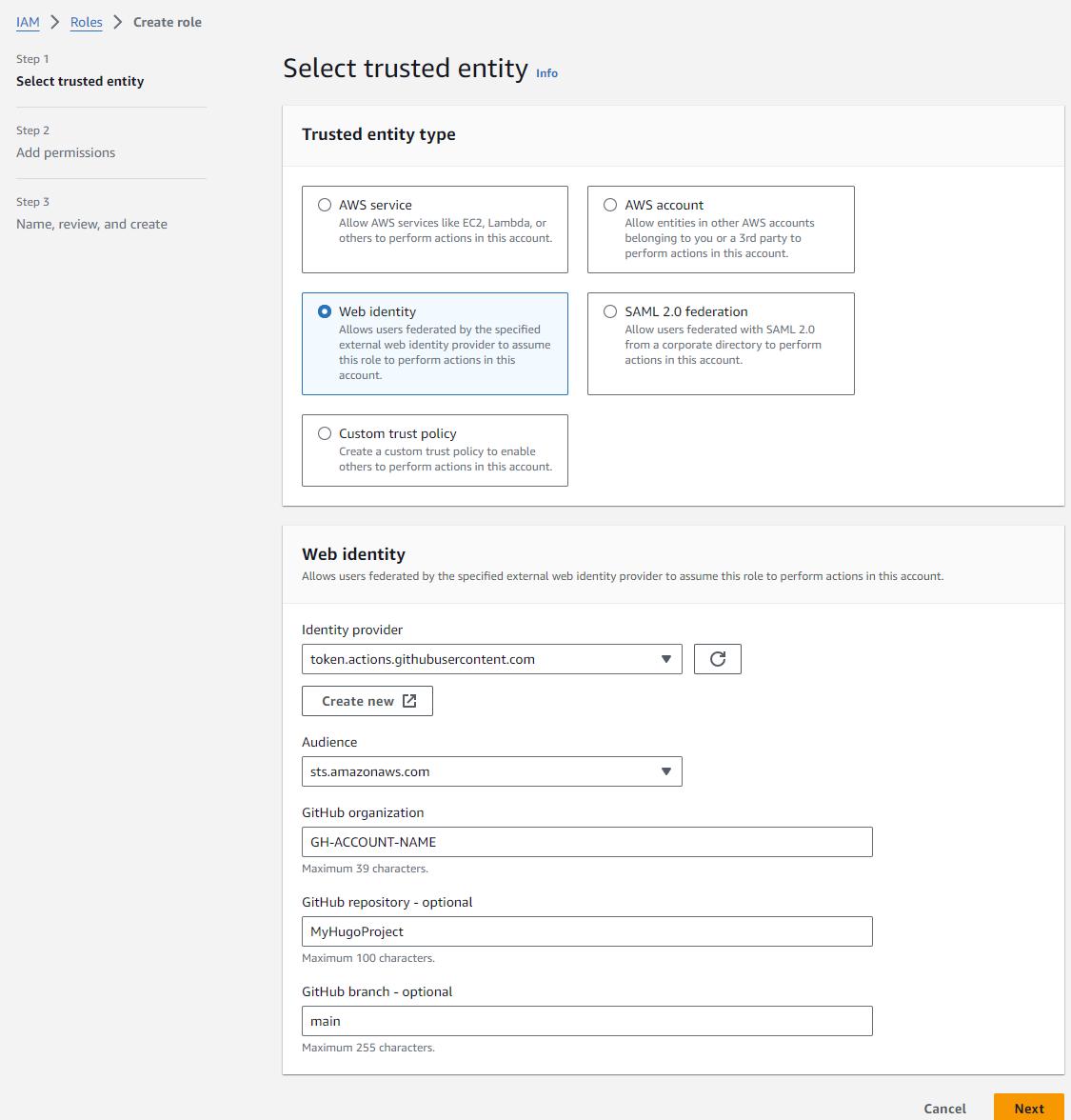The height and width of the screenshot is (1120, 1071).
Task: Click the 'Maximum 255 characters.' hint text
Action: [x=368, y=1048]
